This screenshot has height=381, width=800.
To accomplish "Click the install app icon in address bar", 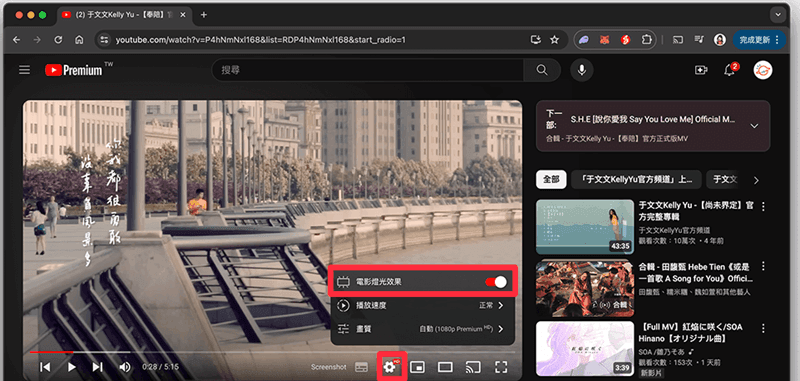I will click(x=535, y=40).
